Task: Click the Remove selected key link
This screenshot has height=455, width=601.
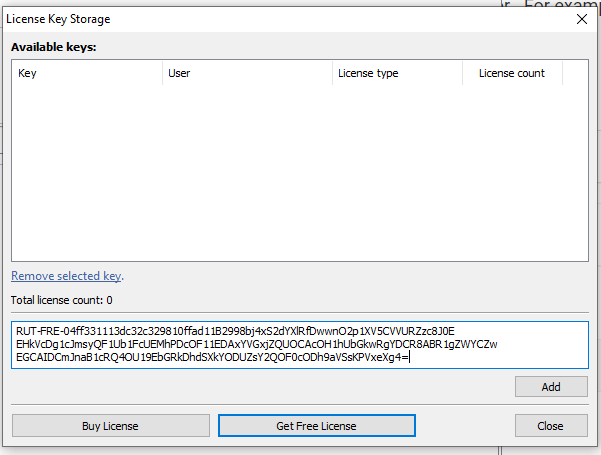Action: pyautogui.click(x=66, y=276)
